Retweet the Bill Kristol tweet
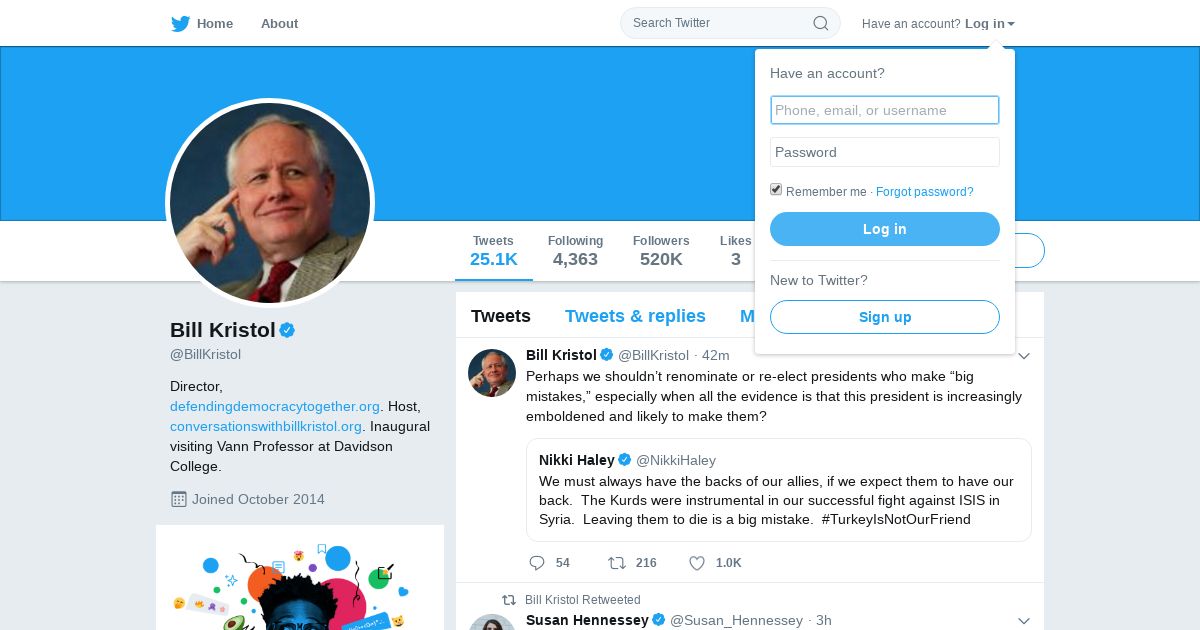The width and height of the screenshot is (1200, 630). click(617, 563)
